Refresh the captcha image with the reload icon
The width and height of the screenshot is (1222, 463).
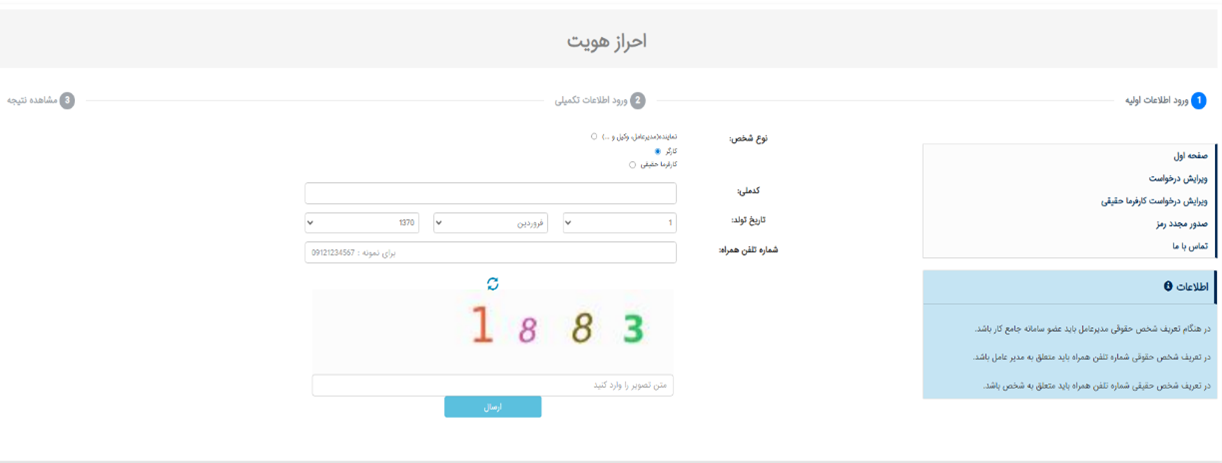coord(492,284)
